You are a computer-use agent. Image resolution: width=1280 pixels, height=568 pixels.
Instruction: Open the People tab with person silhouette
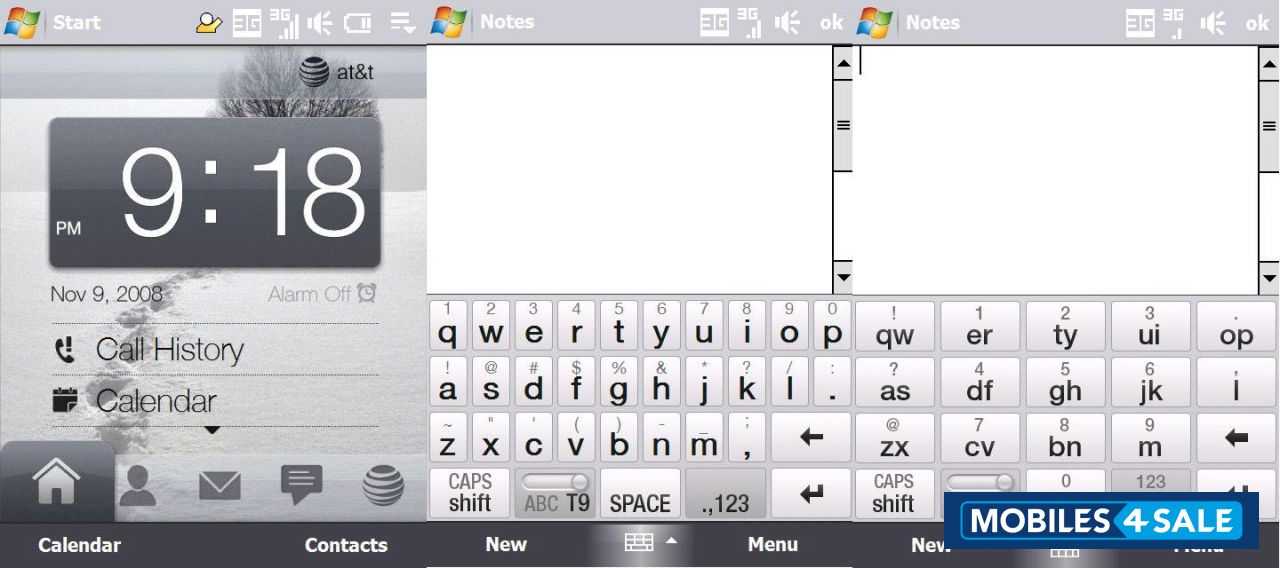(x=137, y=486)
